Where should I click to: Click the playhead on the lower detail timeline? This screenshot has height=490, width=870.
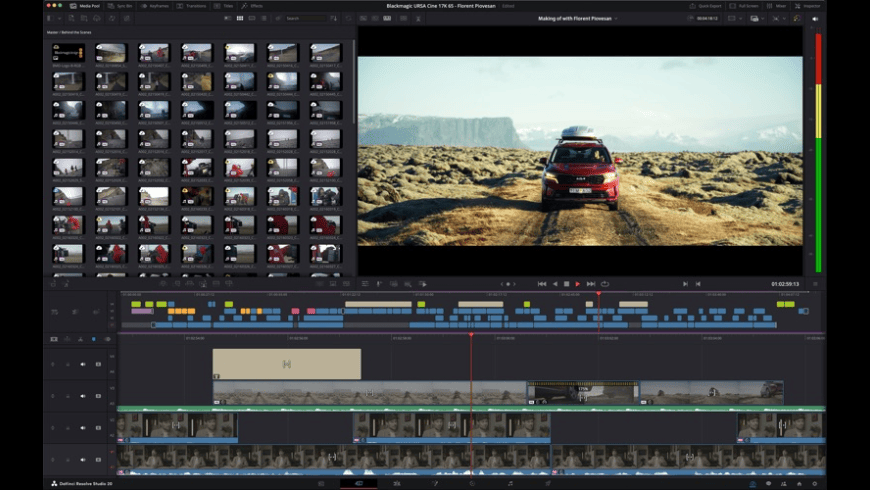(471, 335)
